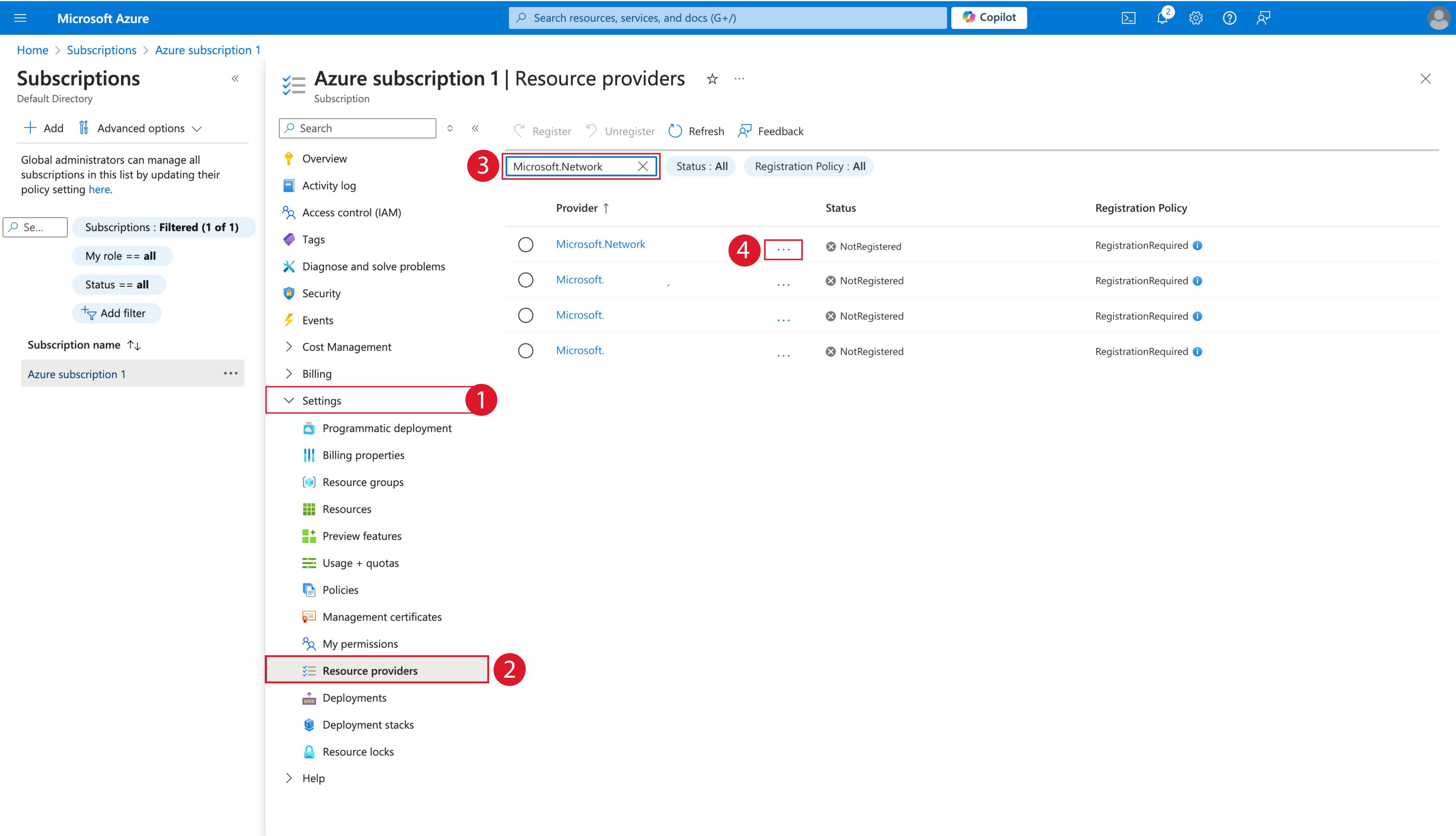Click the Refresh button
Screen dimensions: 1456x836
pyautogui.click(x=696, y=132)
